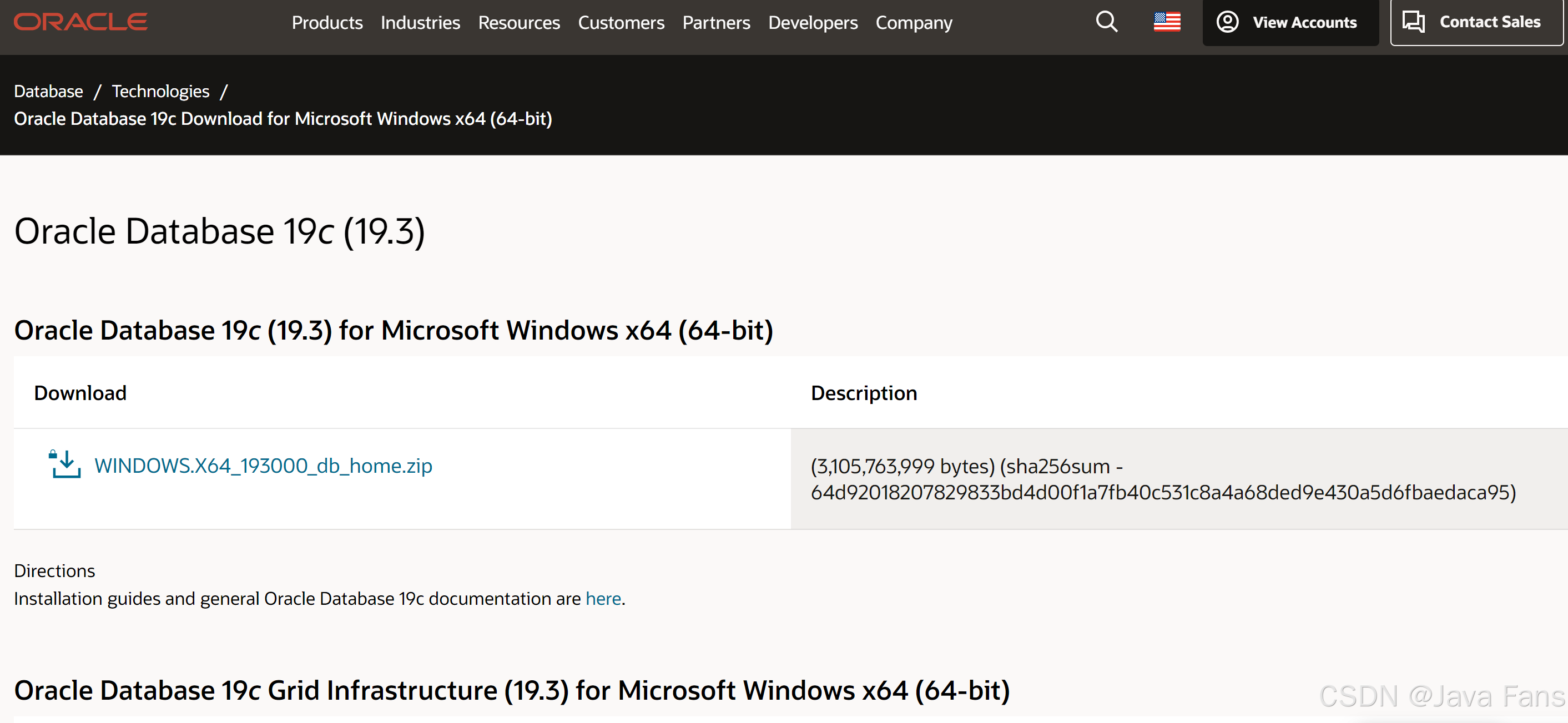
Task: Click the Grid Infrastructure (19.3) section heading
Action: click(511, 691)
